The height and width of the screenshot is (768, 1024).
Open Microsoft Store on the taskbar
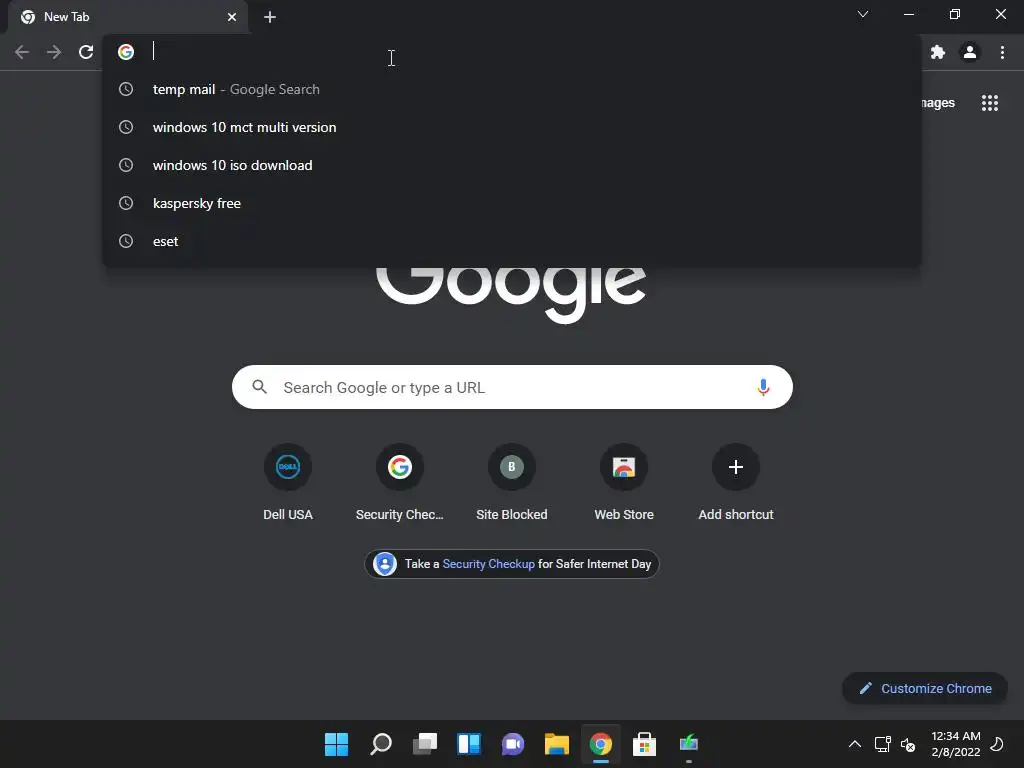tap(645, 744)
